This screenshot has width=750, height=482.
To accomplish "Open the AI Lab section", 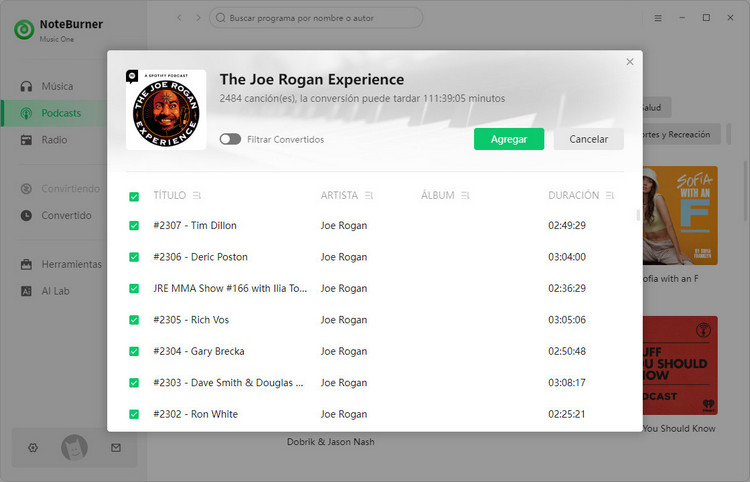I will click(x=55, y=291).
